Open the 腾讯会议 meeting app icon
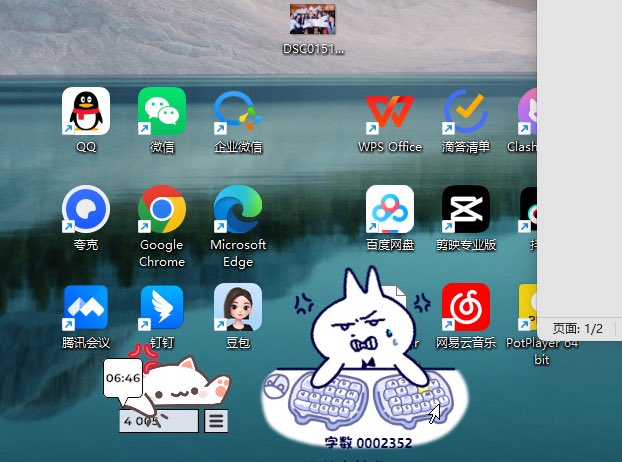The width and height of the screenshot is (622, 462). tap(86, 307)
